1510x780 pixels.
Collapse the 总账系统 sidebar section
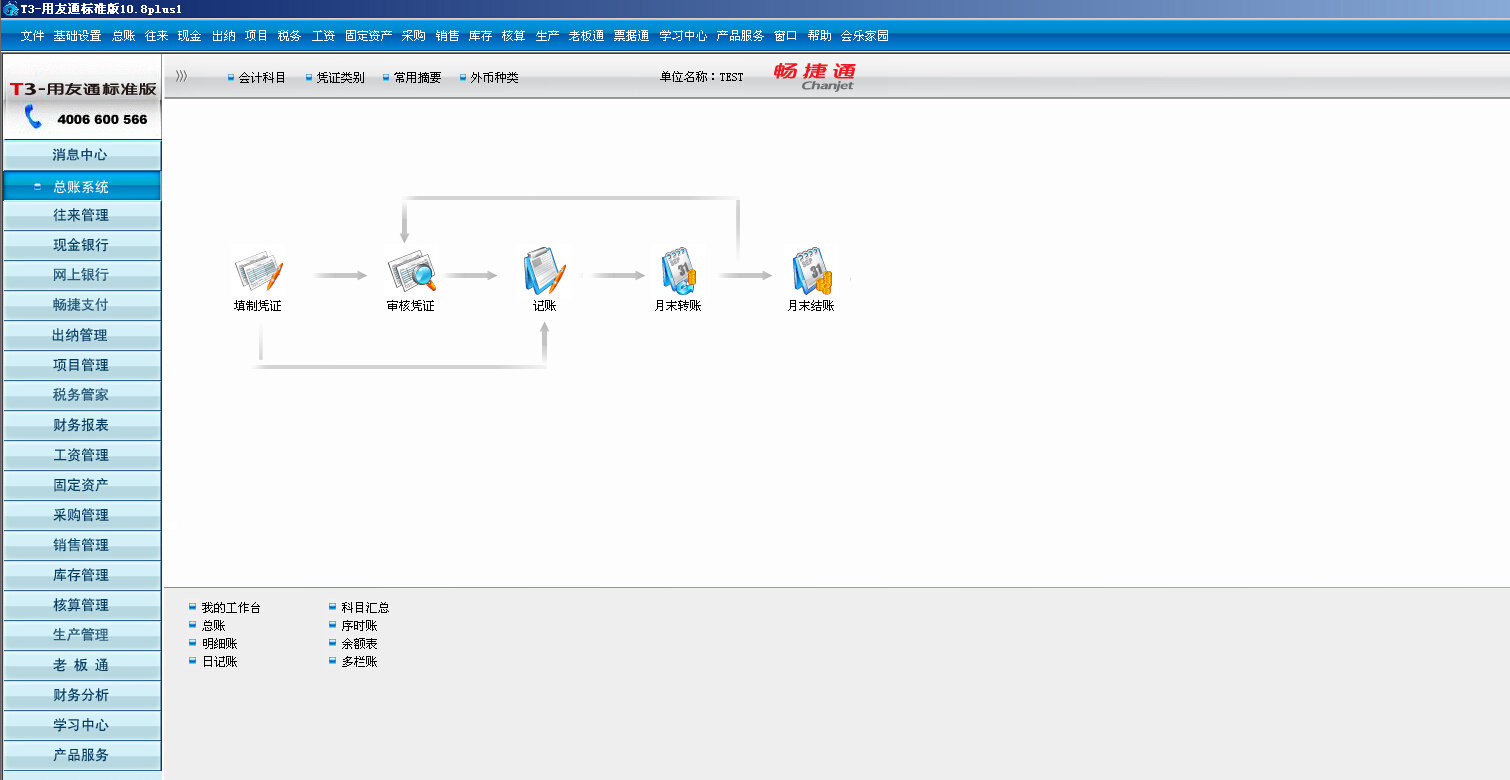click(81, 187)
